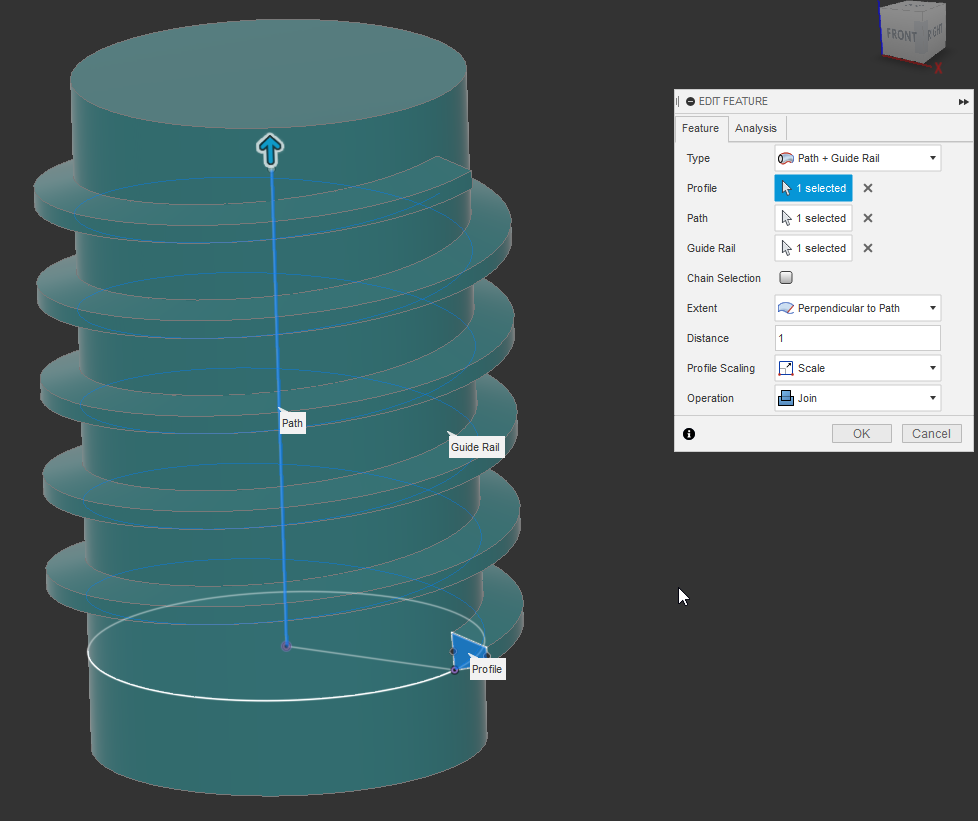
Task: Open the Profile Scaling dropdown
Action: pos(857,368)
